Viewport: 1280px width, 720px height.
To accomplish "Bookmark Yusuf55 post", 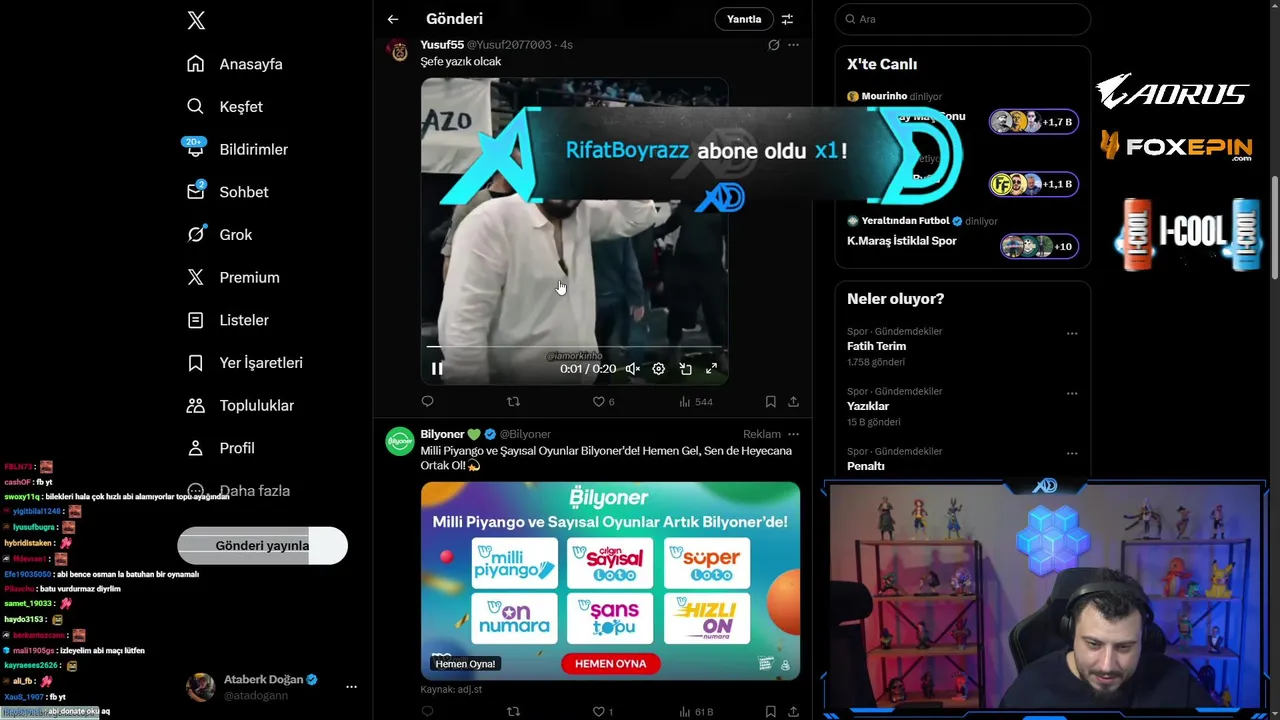I will [x=770, y=402].
